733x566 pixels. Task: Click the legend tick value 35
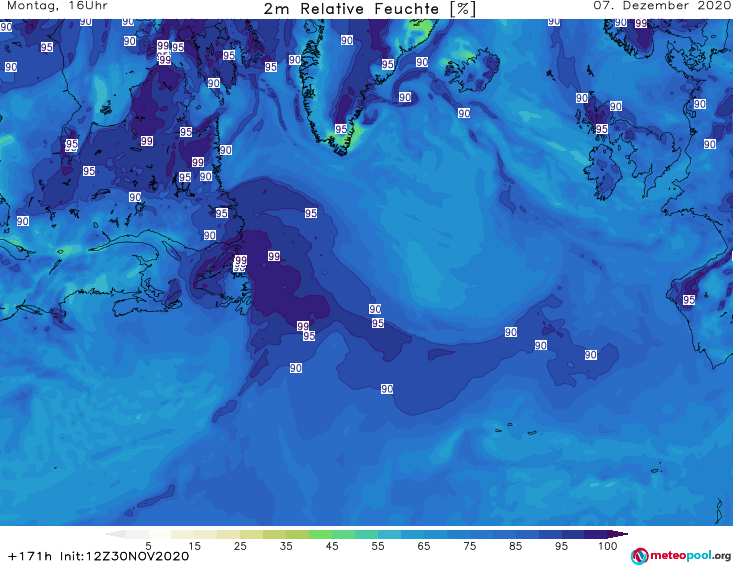pyautogui.click(x=286, y=546)
